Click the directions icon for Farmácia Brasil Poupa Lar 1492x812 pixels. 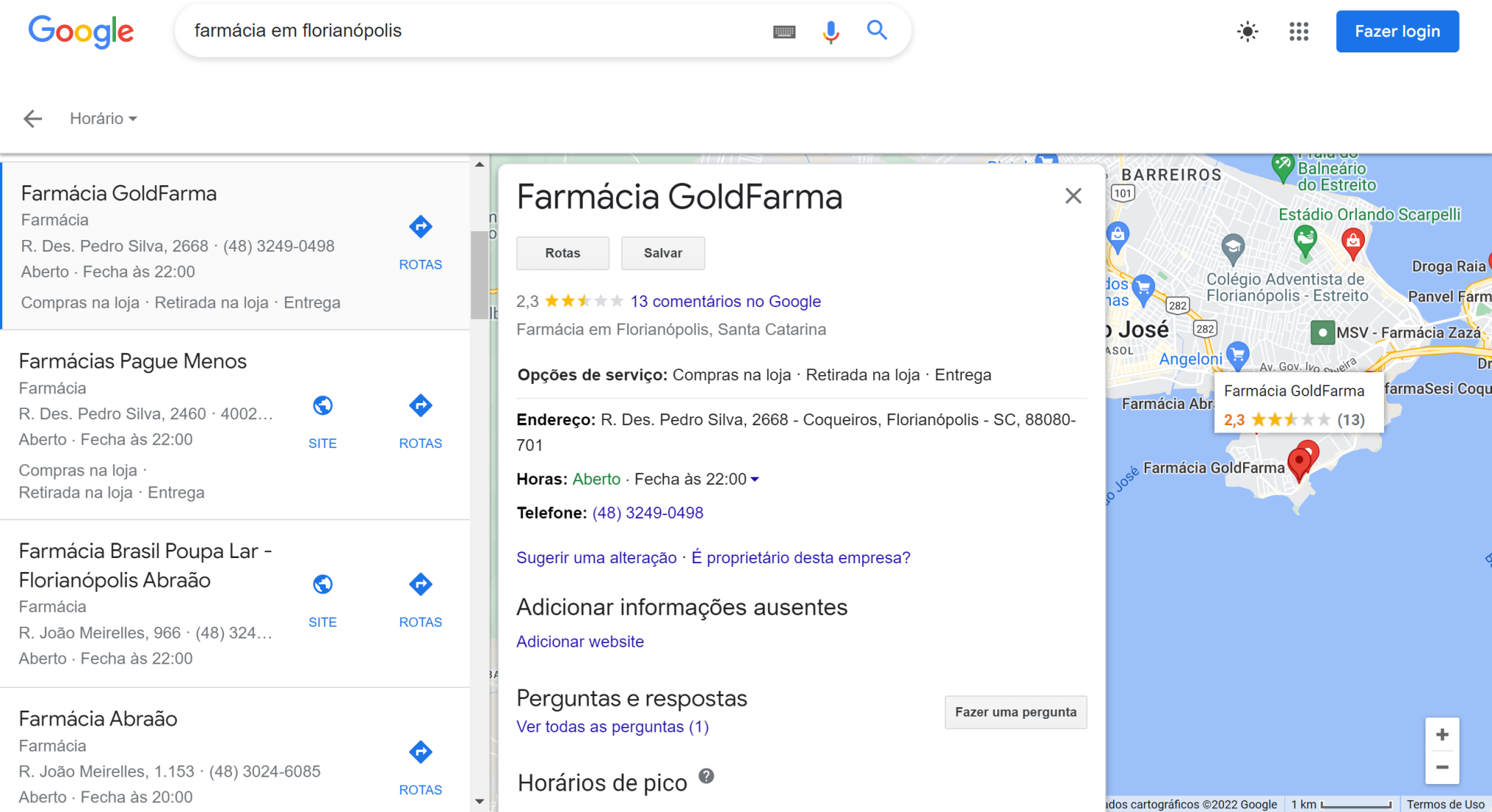420,585
